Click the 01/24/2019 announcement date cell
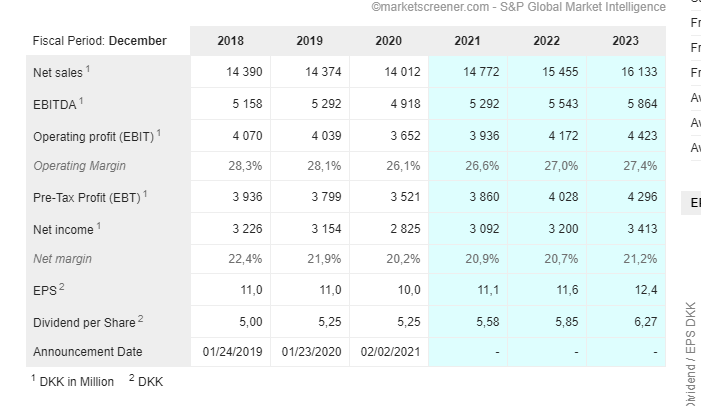701x406 pixels. (x=232, y=352)
